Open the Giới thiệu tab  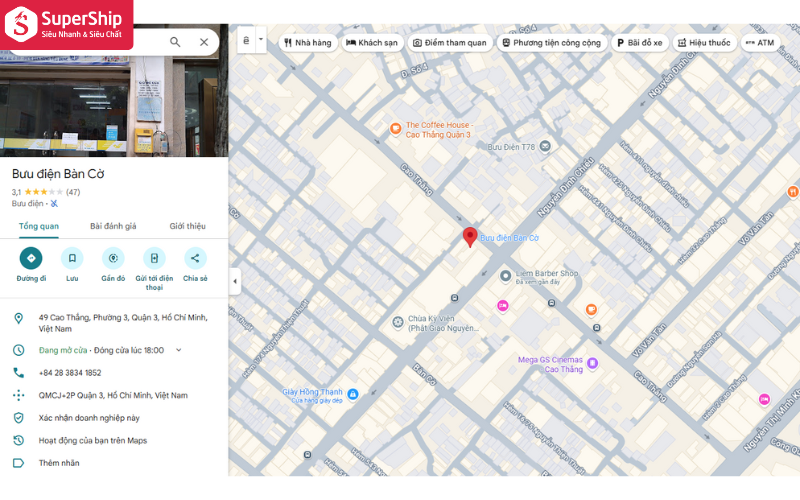click(187, 226)
